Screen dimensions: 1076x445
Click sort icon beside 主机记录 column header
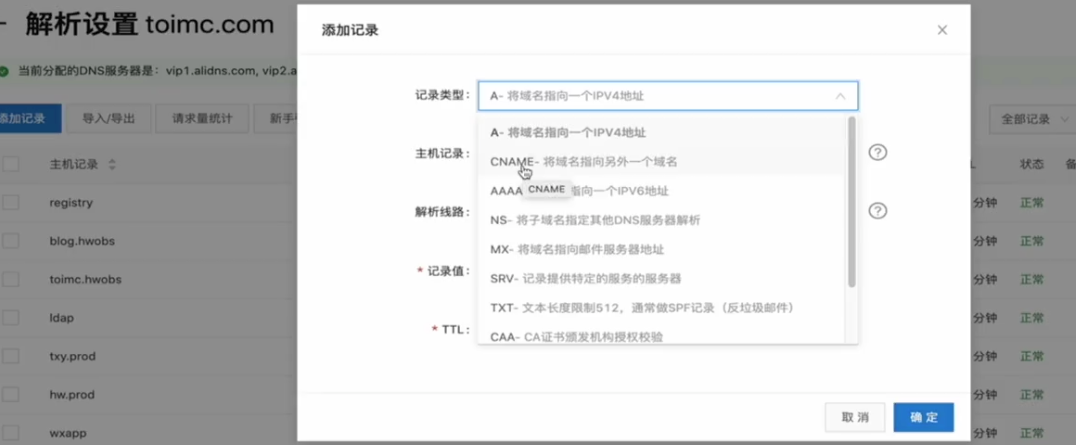click(112, 164)
